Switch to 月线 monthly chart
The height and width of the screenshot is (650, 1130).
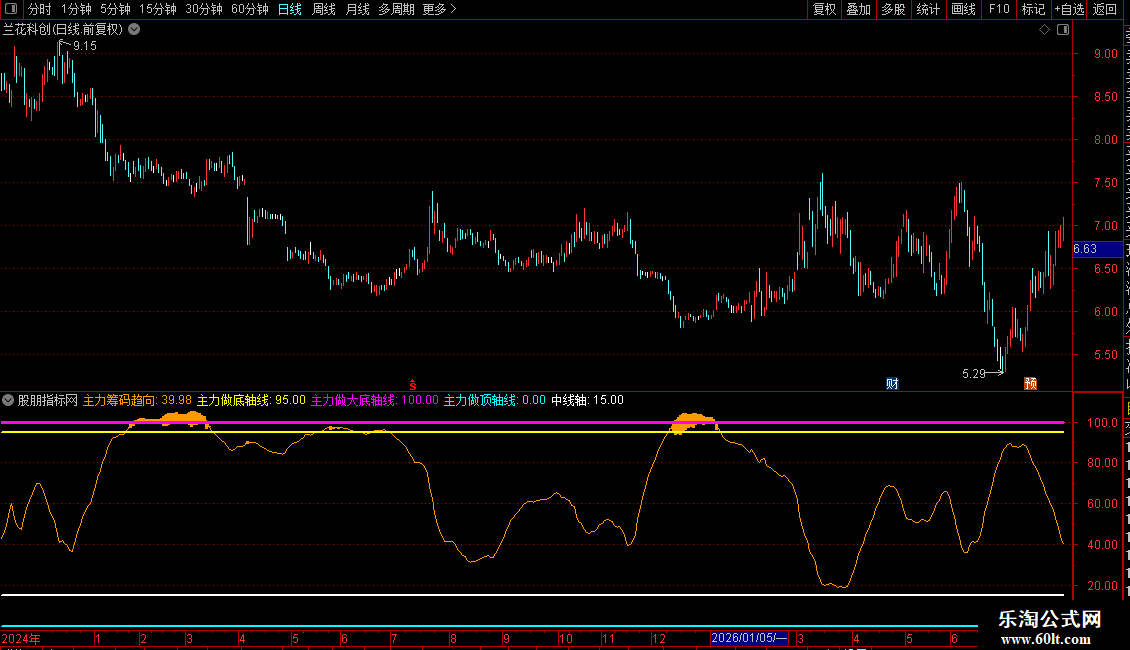pyautogui.click(x=357, y=9)
